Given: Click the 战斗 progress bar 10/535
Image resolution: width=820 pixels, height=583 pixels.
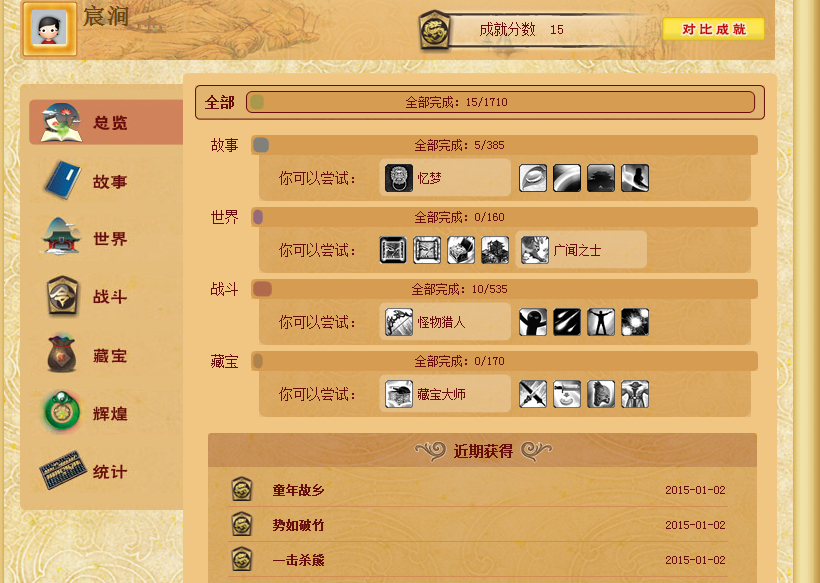Looking at the screenshot, I should point(504,289).
